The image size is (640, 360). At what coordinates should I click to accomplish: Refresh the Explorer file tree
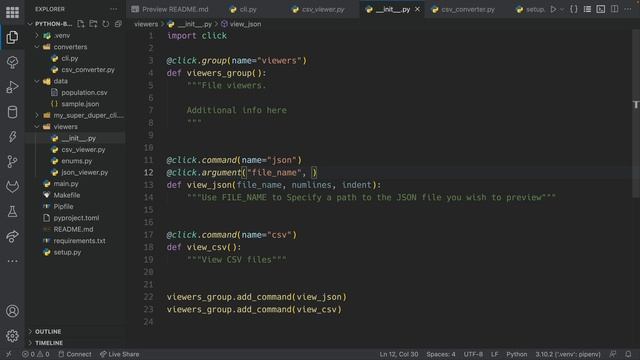click(x=106, y=24)
